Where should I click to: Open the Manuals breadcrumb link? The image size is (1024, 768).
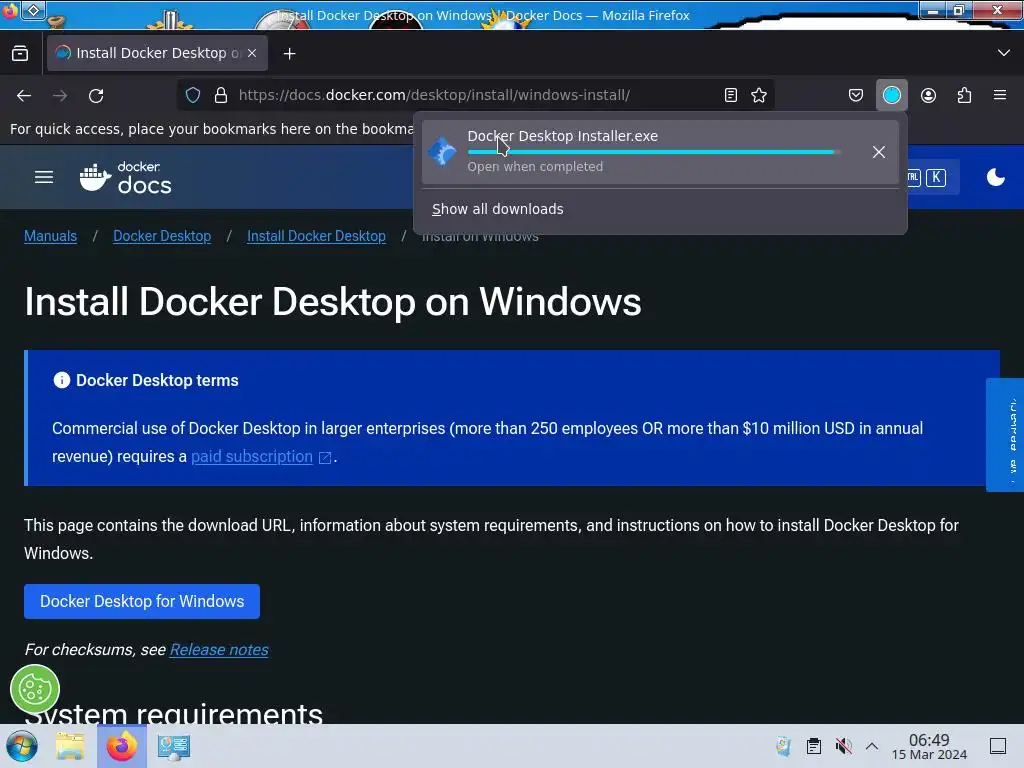pyautogui.click(x=50, y=236)
